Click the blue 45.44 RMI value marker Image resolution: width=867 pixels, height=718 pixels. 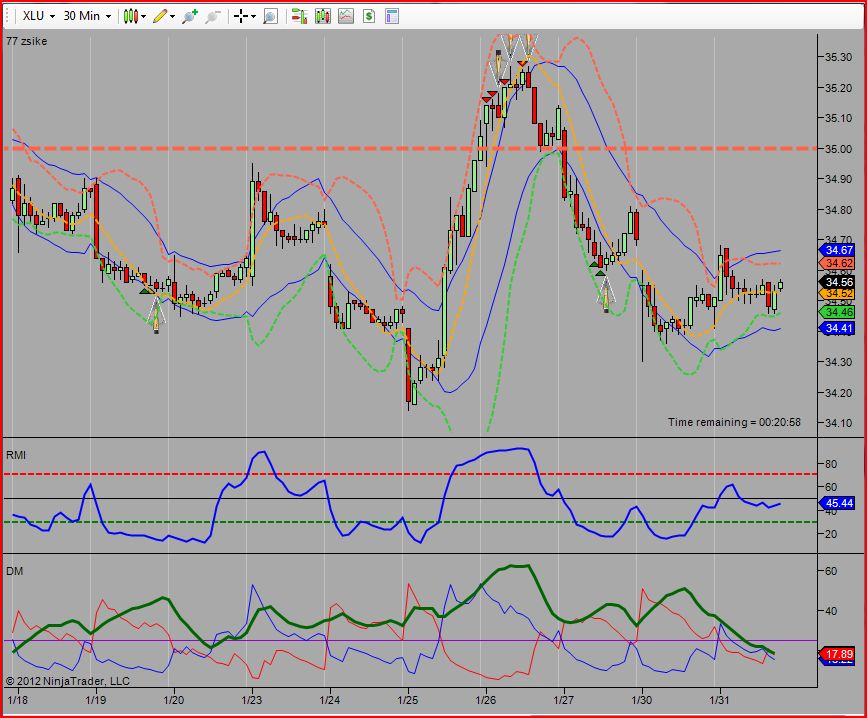point(837,503)
